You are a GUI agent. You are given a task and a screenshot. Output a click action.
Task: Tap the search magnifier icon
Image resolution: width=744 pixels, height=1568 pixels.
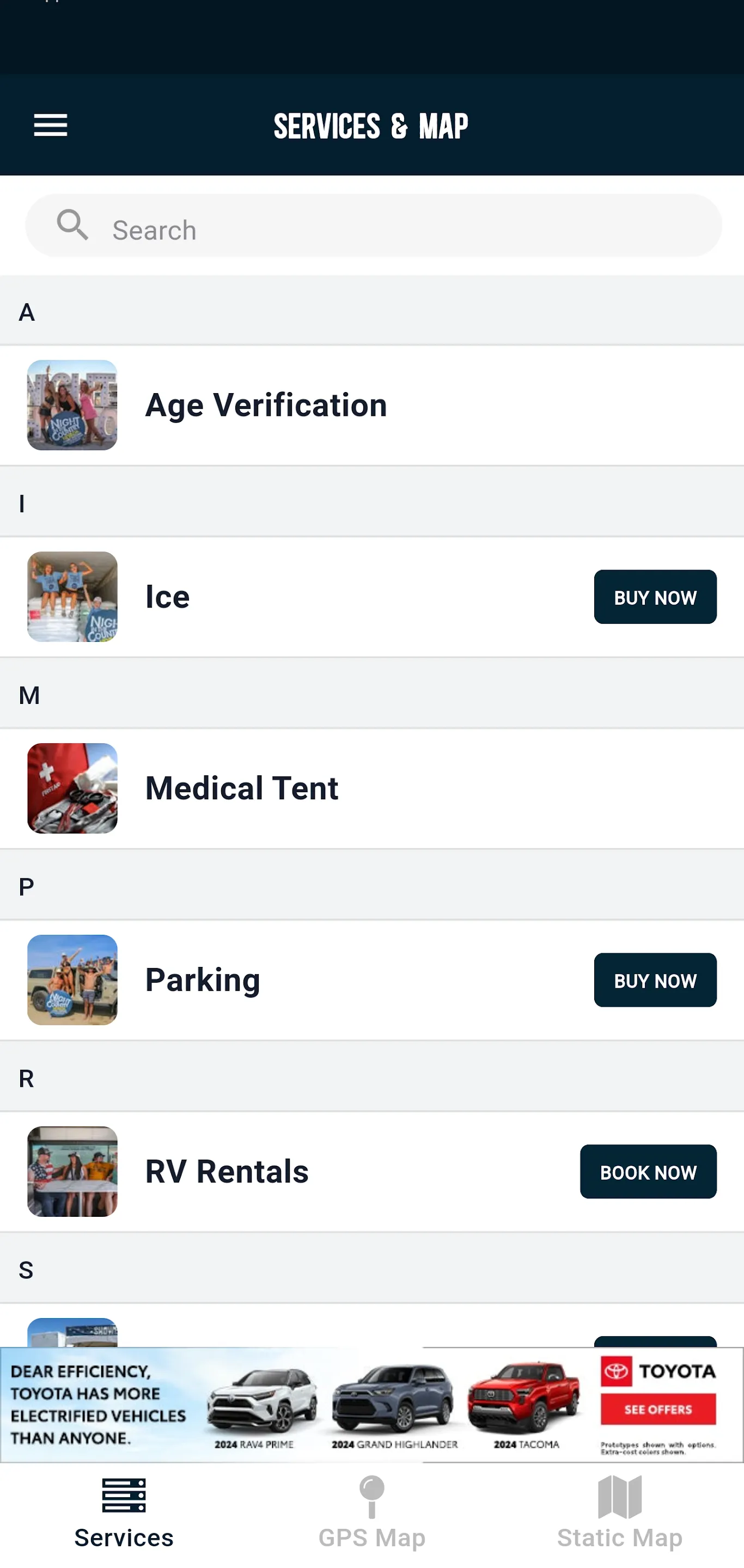[x=72, y=225]
